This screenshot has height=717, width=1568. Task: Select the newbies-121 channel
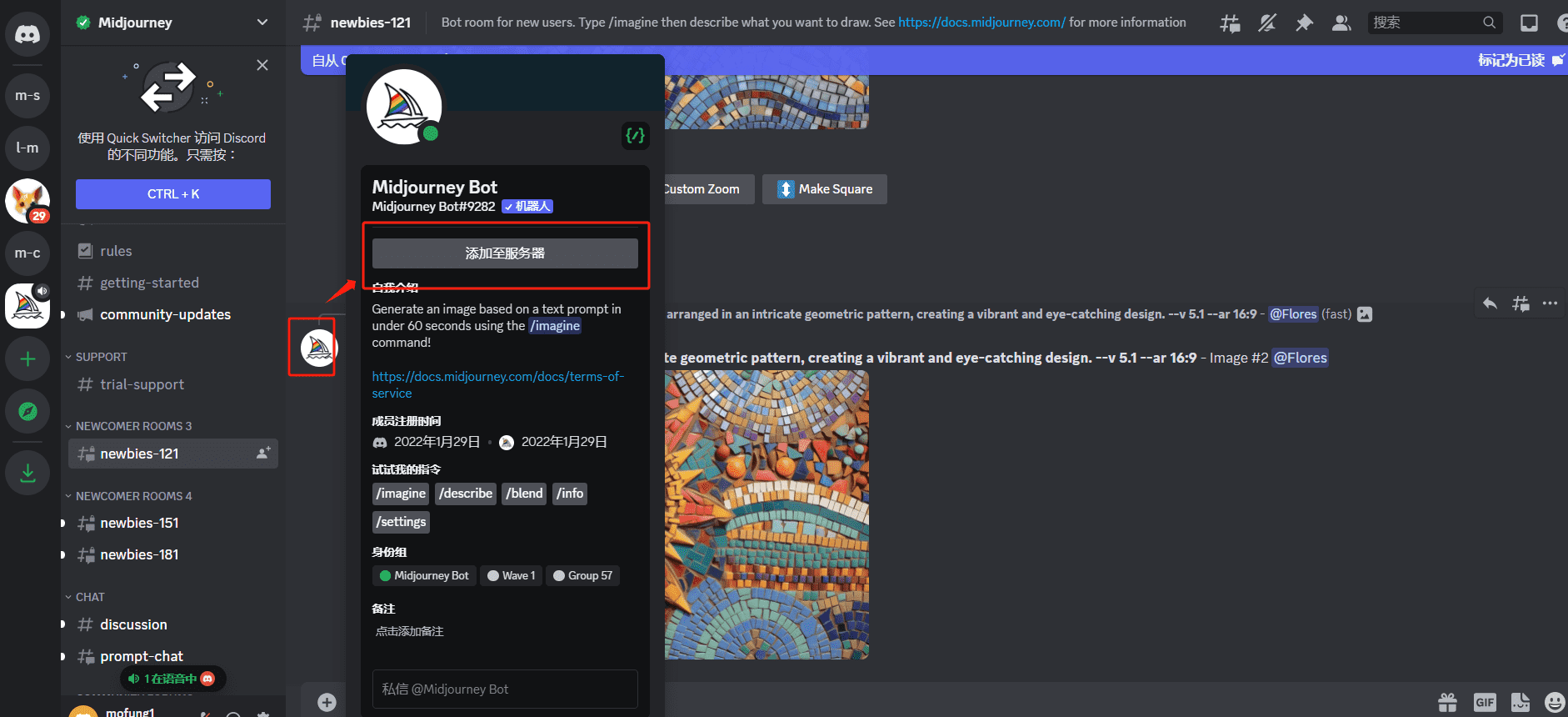(x=172, y=454)
